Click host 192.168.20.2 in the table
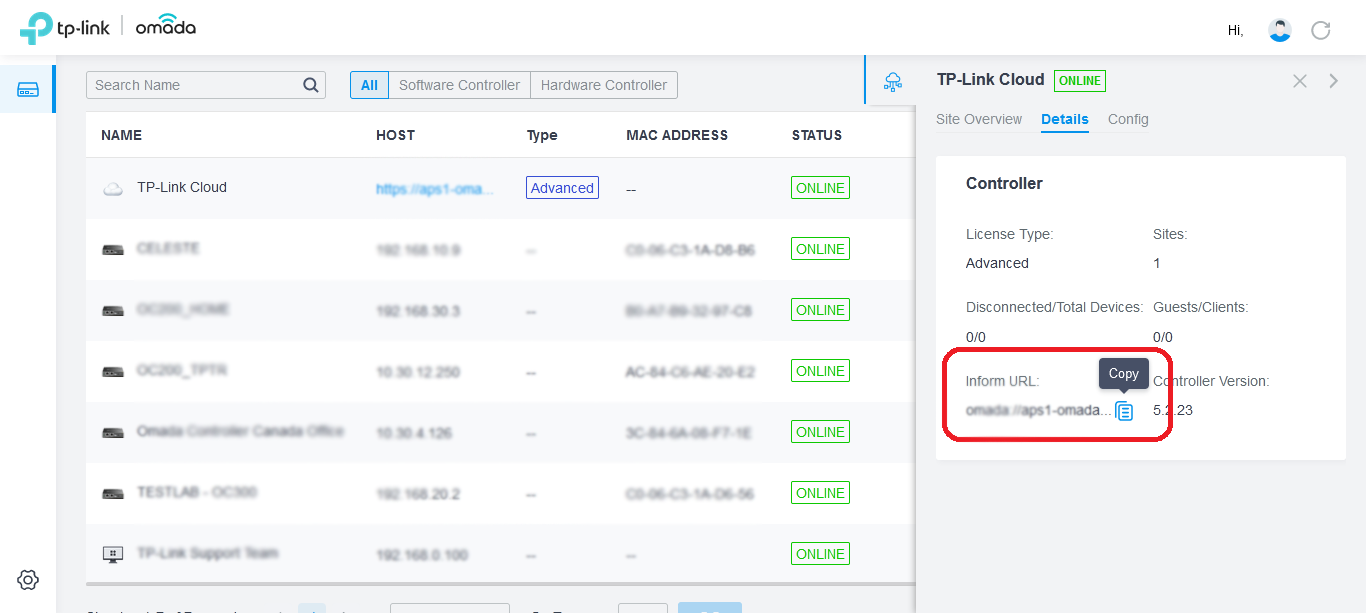The height and width of the screenshot is (613, 1366). [418, 494]
